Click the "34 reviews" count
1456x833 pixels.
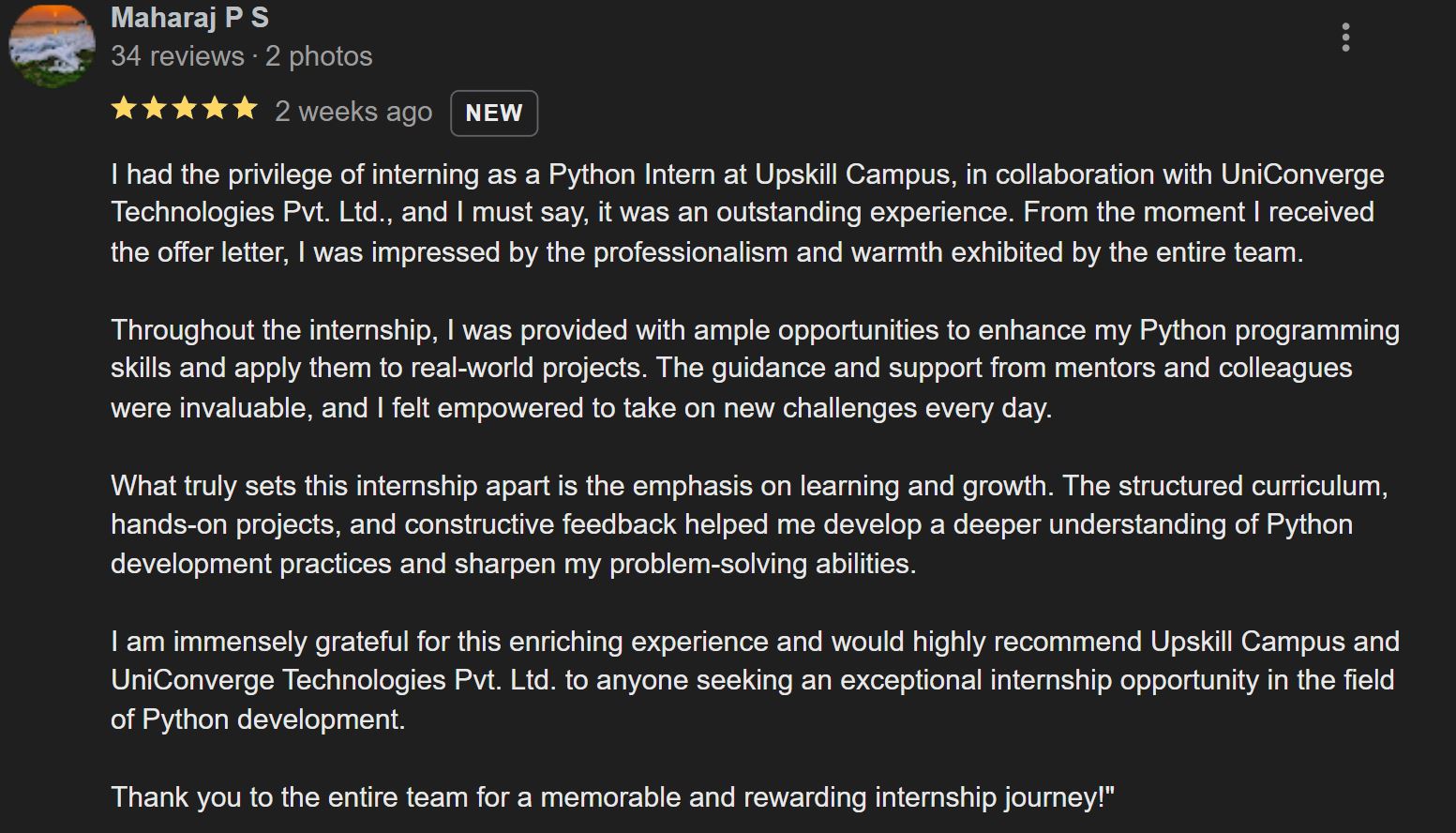(x=177, y=56)
